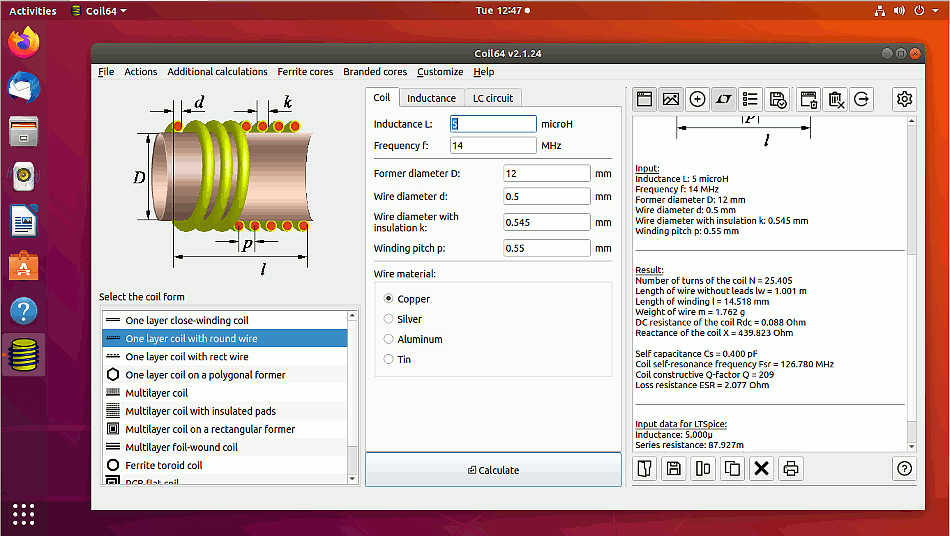Switch to the Coil tab

pyautogui.click(x=382, y=98)
